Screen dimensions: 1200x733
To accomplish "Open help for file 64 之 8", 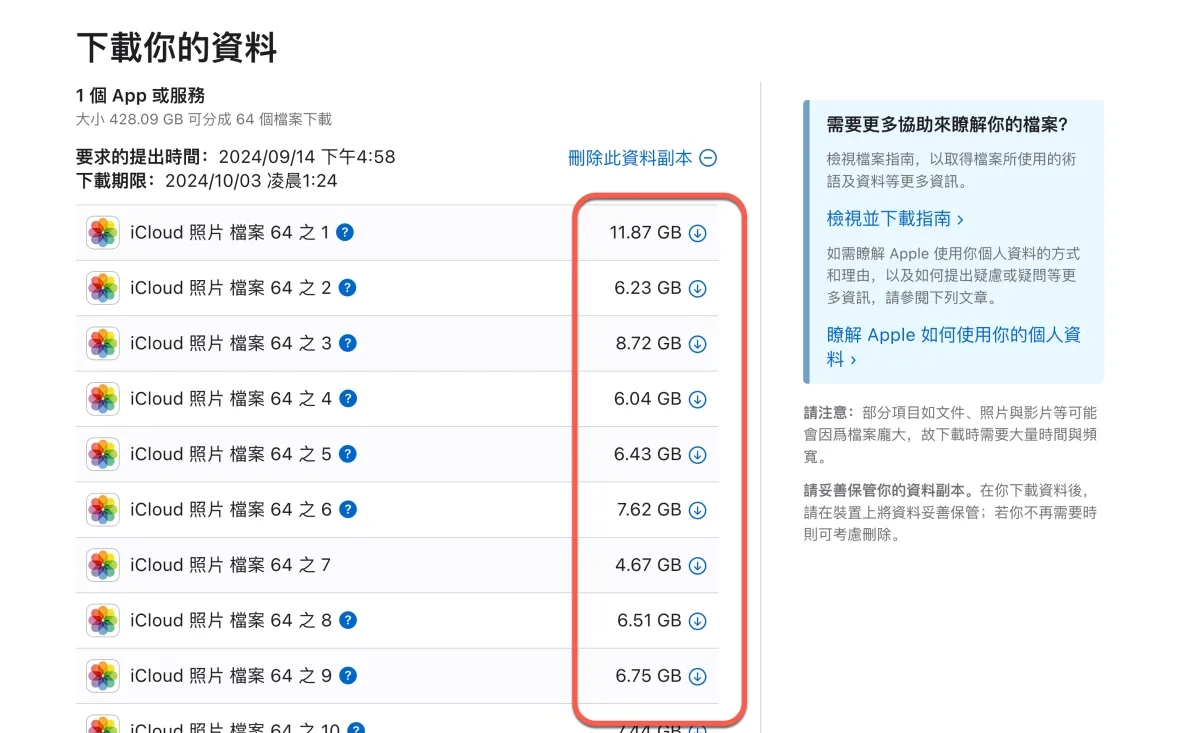I will click(x=348, y=620).
